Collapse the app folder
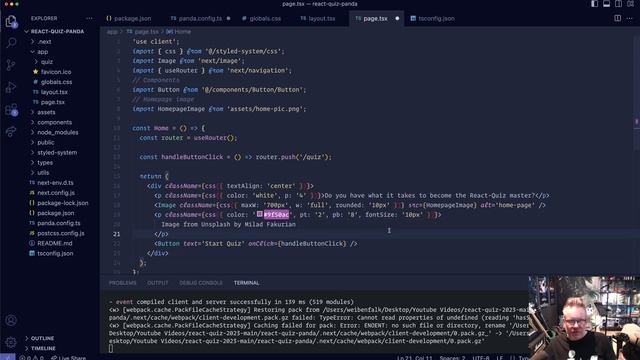This screenshot has width=640, height=360. click(x=42, y=52)
